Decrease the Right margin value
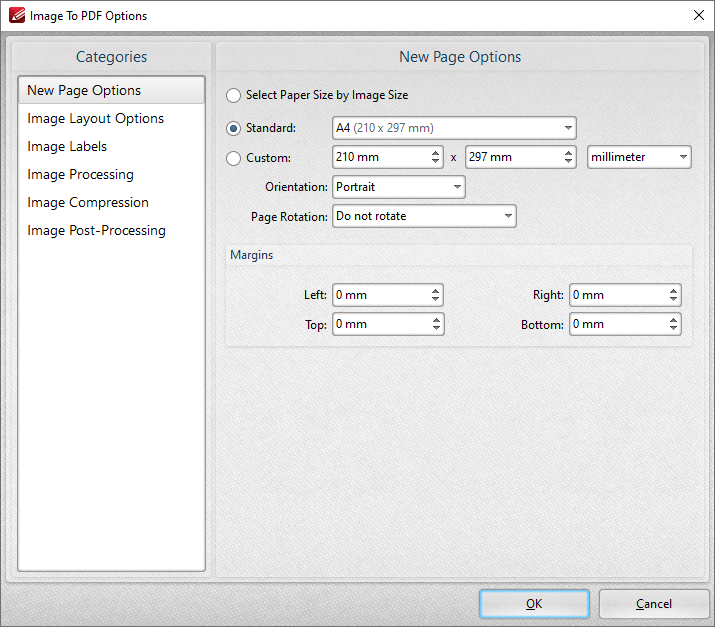 click(x=674, y=300)
